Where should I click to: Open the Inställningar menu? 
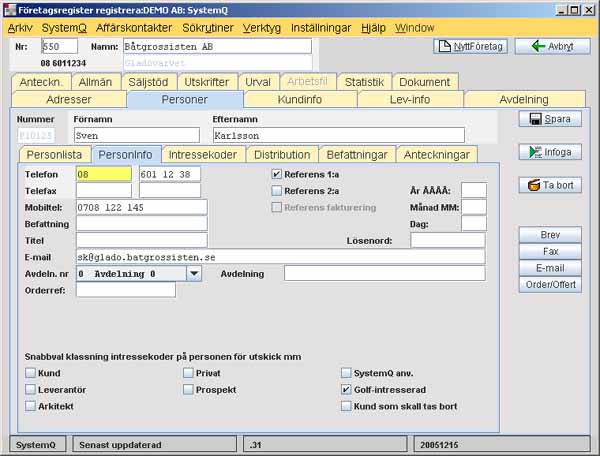click(x=321, y=28)
